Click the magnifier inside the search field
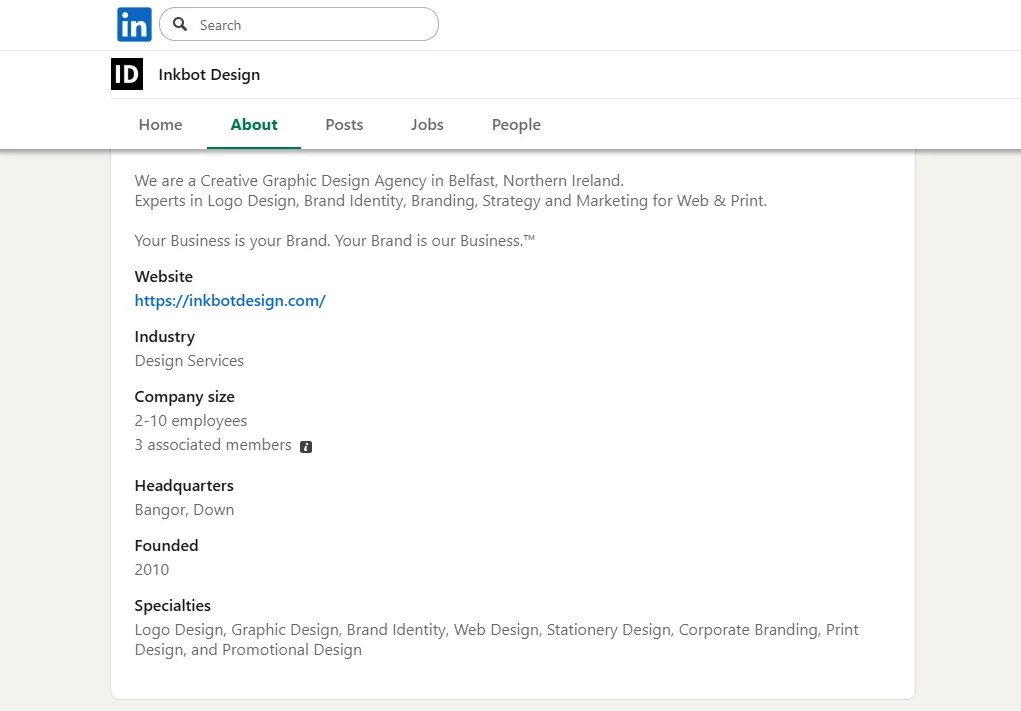This screenshot has width=1021, height=711. pos(180,24)
